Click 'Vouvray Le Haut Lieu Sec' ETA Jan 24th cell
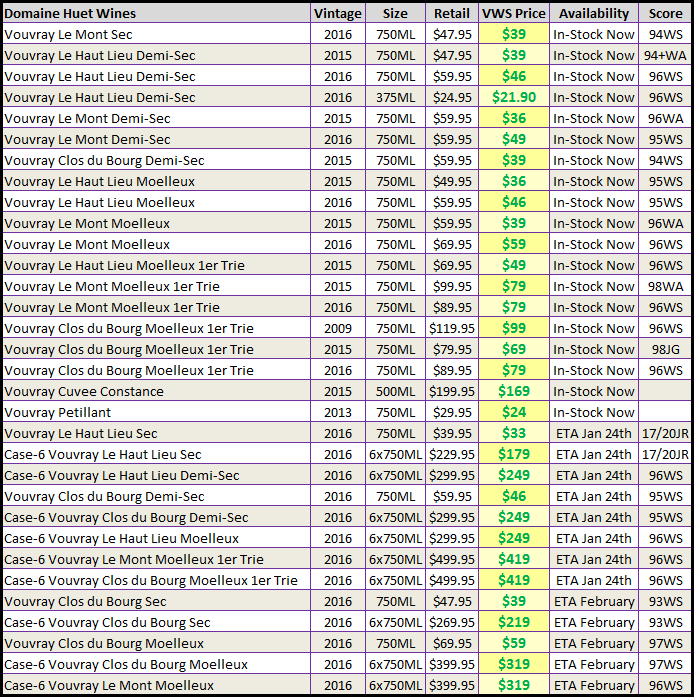This screenshot has height=697, width=694. 594,433
